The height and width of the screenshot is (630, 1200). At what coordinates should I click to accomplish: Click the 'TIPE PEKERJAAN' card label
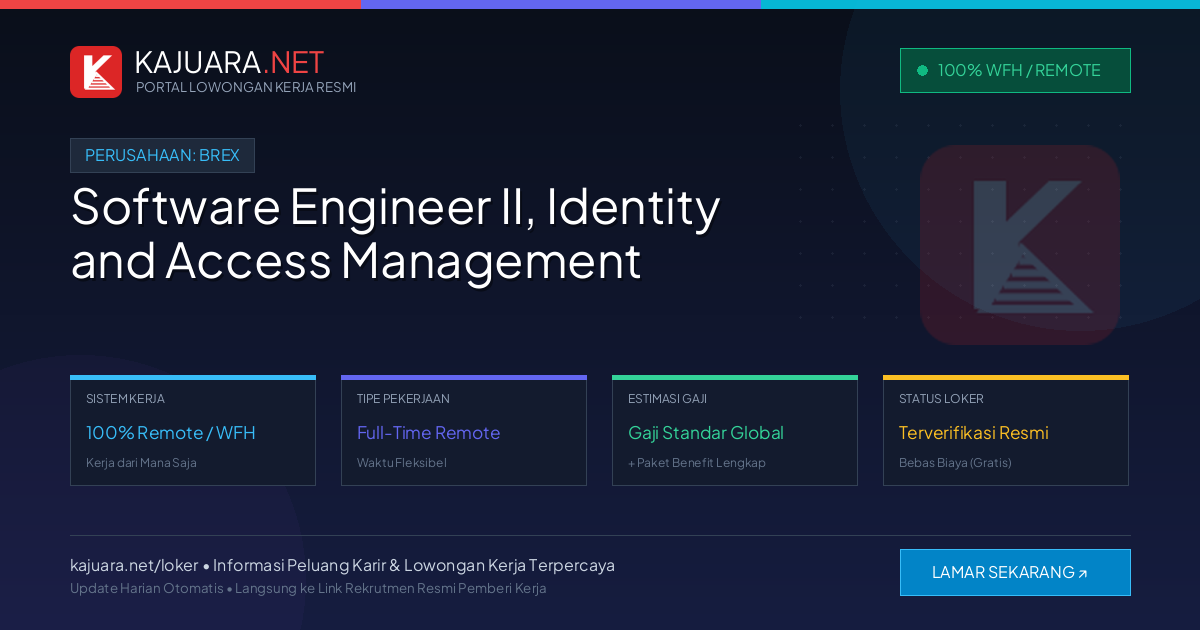click(x=403, y=398)
